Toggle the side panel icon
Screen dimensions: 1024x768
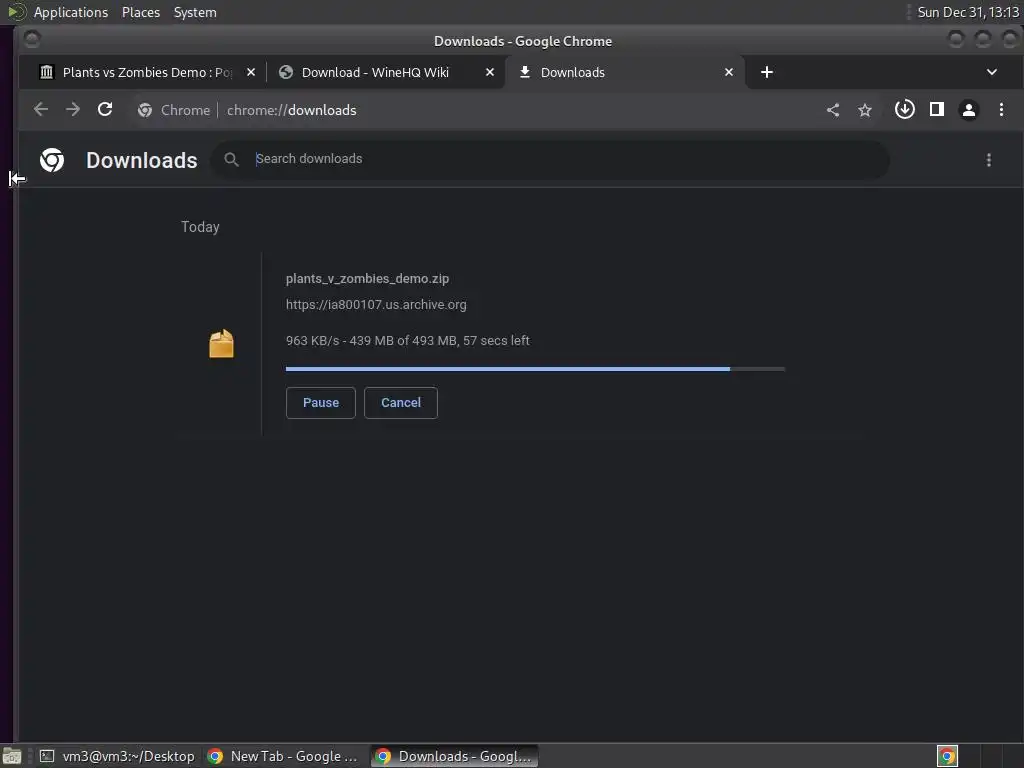tap(936, 110)
